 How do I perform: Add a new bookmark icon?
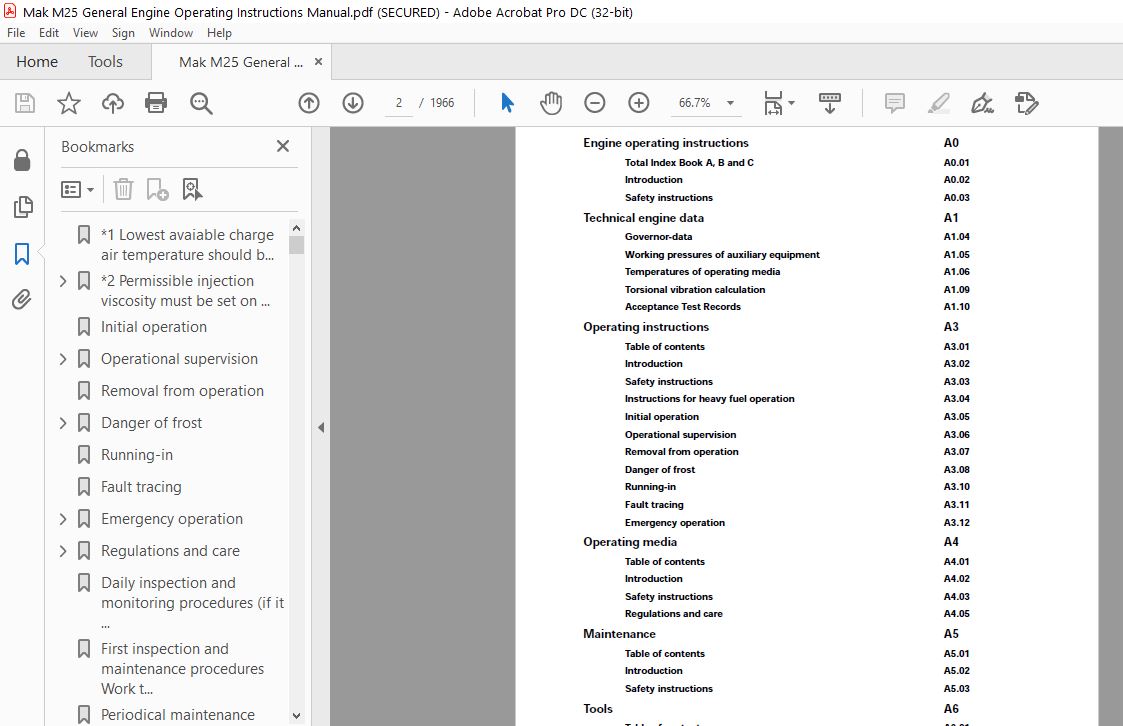(157, 189)
